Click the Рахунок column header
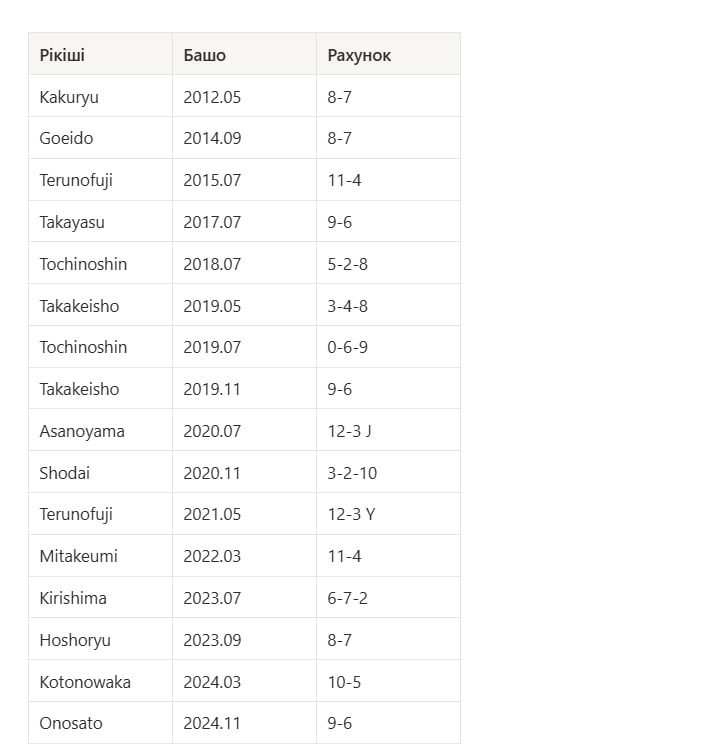 click(359, 55)
